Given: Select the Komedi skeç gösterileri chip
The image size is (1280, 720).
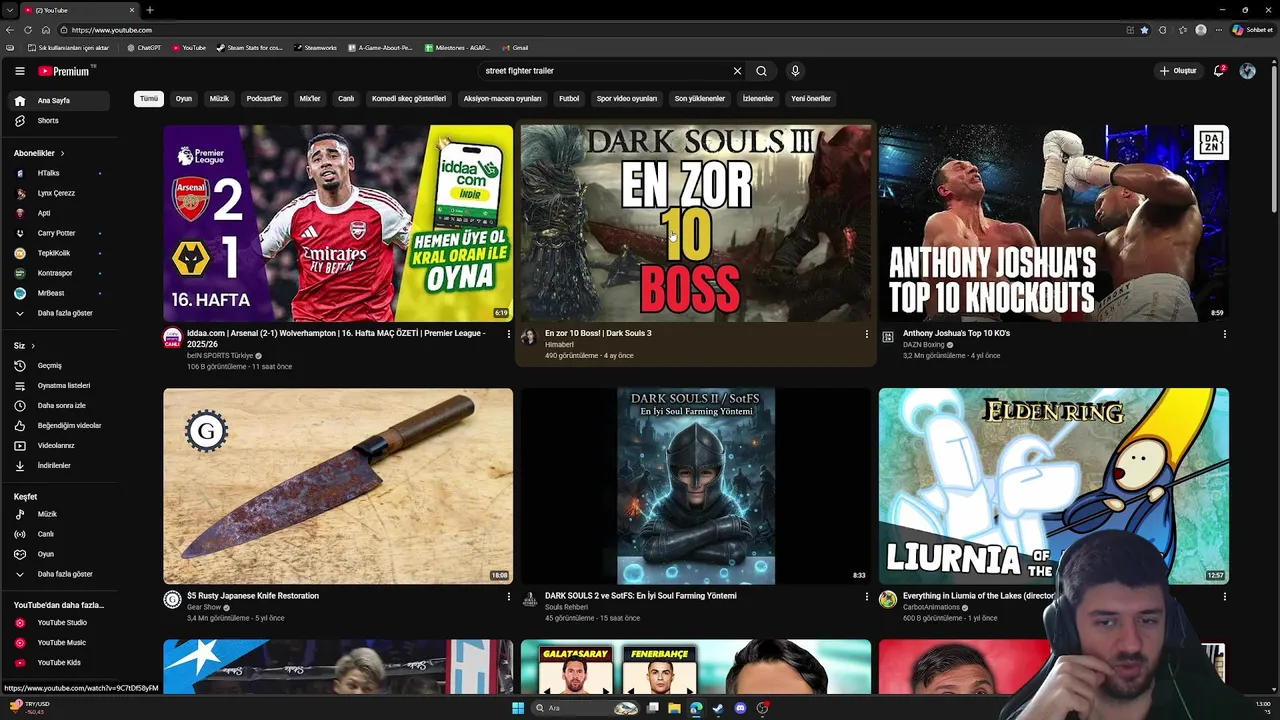Looking at the screenshot, I should (409, 99).
